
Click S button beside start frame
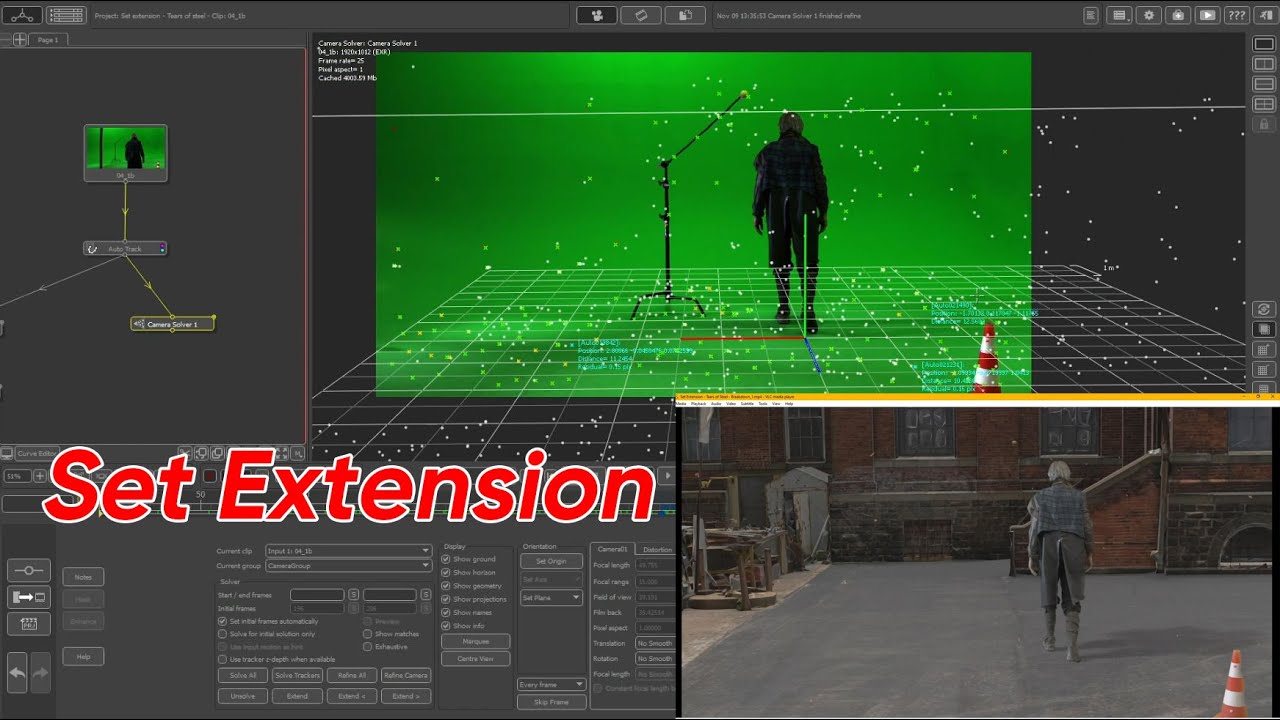(x=353, y=595)
